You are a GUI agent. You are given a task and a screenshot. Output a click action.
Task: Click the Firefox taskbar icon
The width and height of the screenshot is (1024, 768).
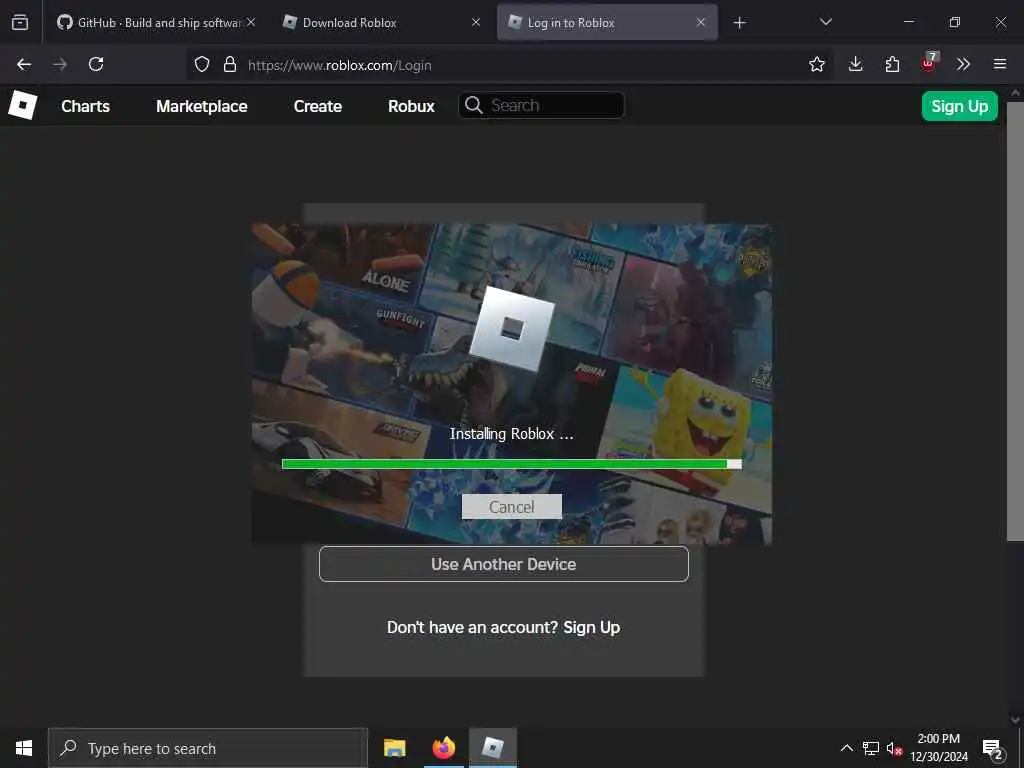(443, 748)
